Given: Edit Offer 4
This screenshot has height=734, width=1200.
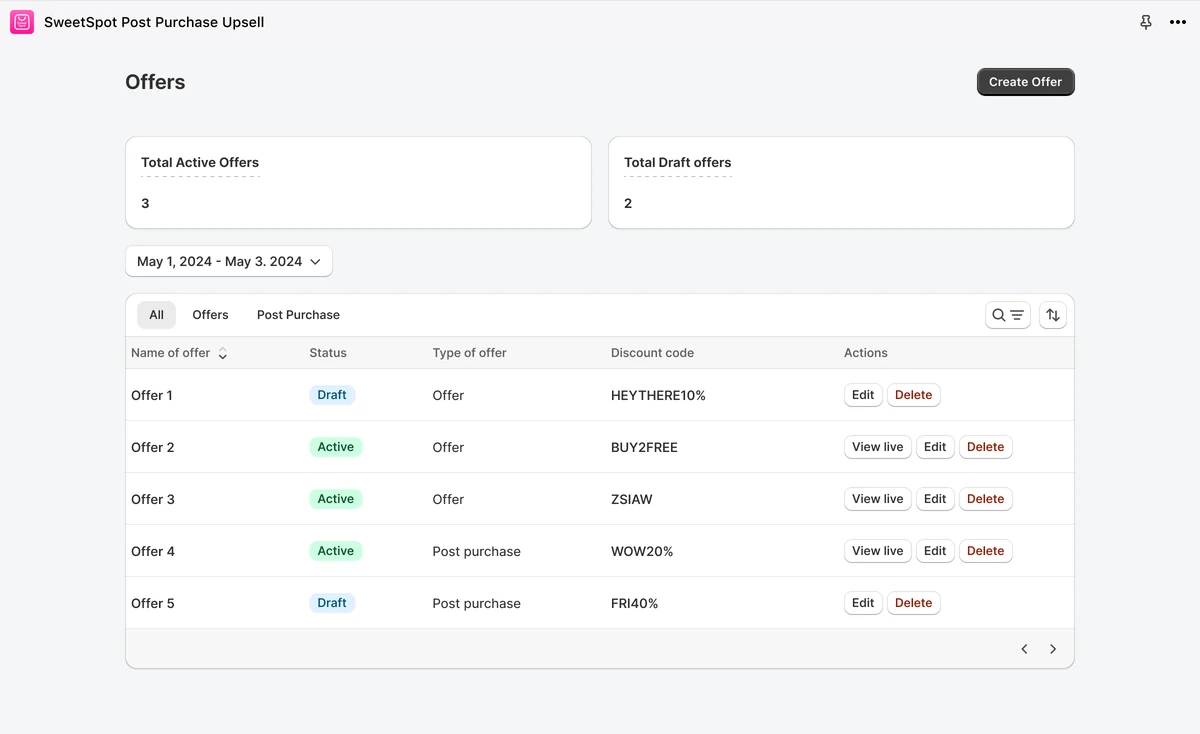Looking at the screenshot, I should click(935, 551).
